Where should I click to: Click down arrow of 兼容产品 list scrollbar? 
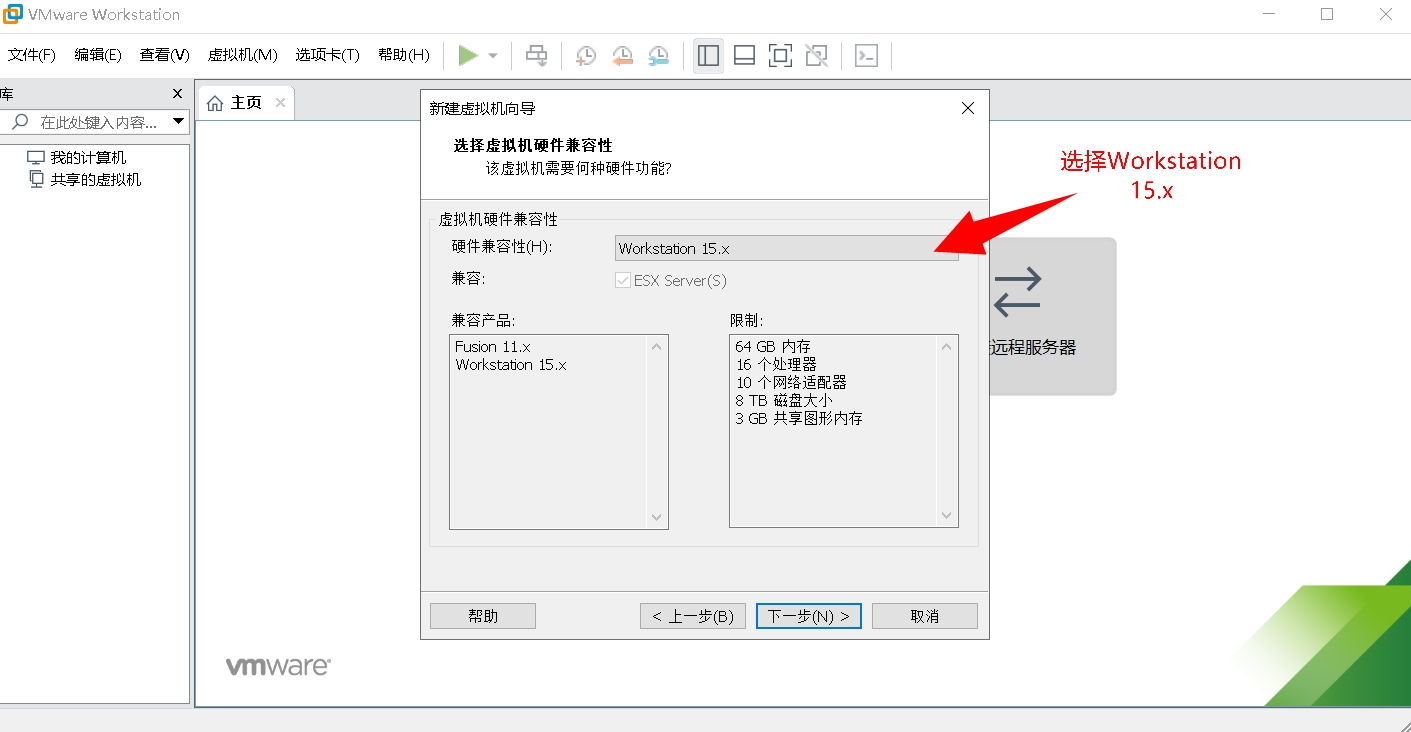click(x=657, y=517)
